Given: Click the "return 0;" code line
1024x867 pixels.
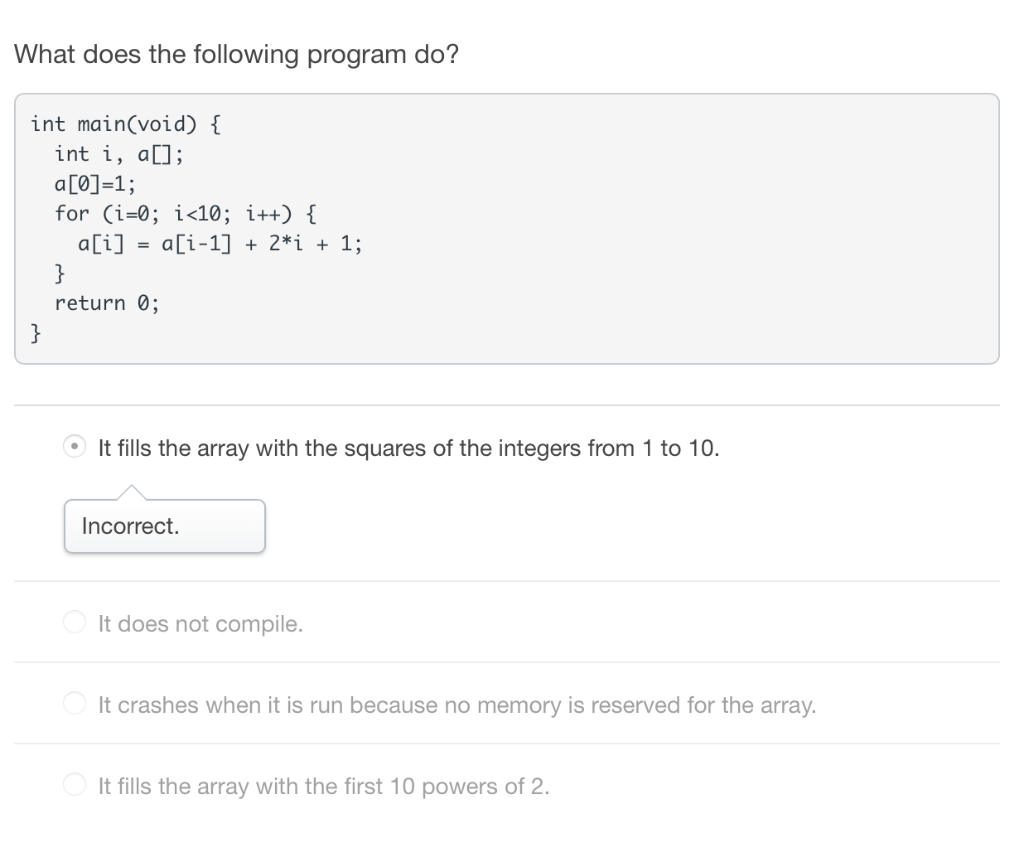Looking at the screenshot, I should (x=107, y=303).
